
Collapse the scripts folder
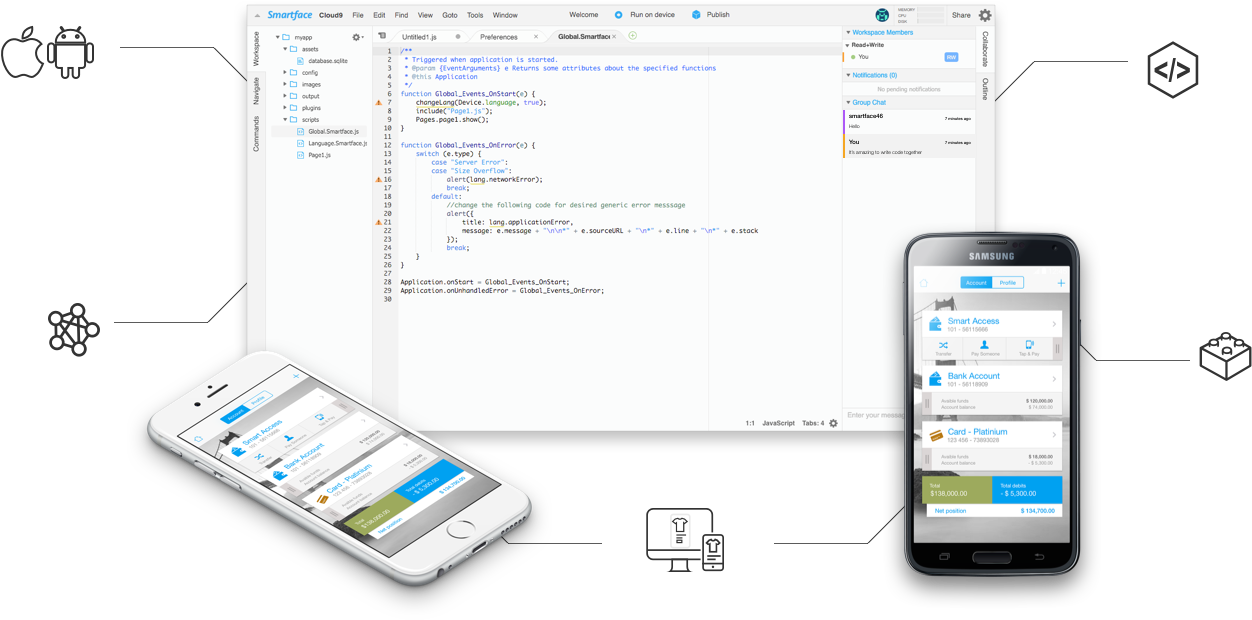[x=285, y=120]
